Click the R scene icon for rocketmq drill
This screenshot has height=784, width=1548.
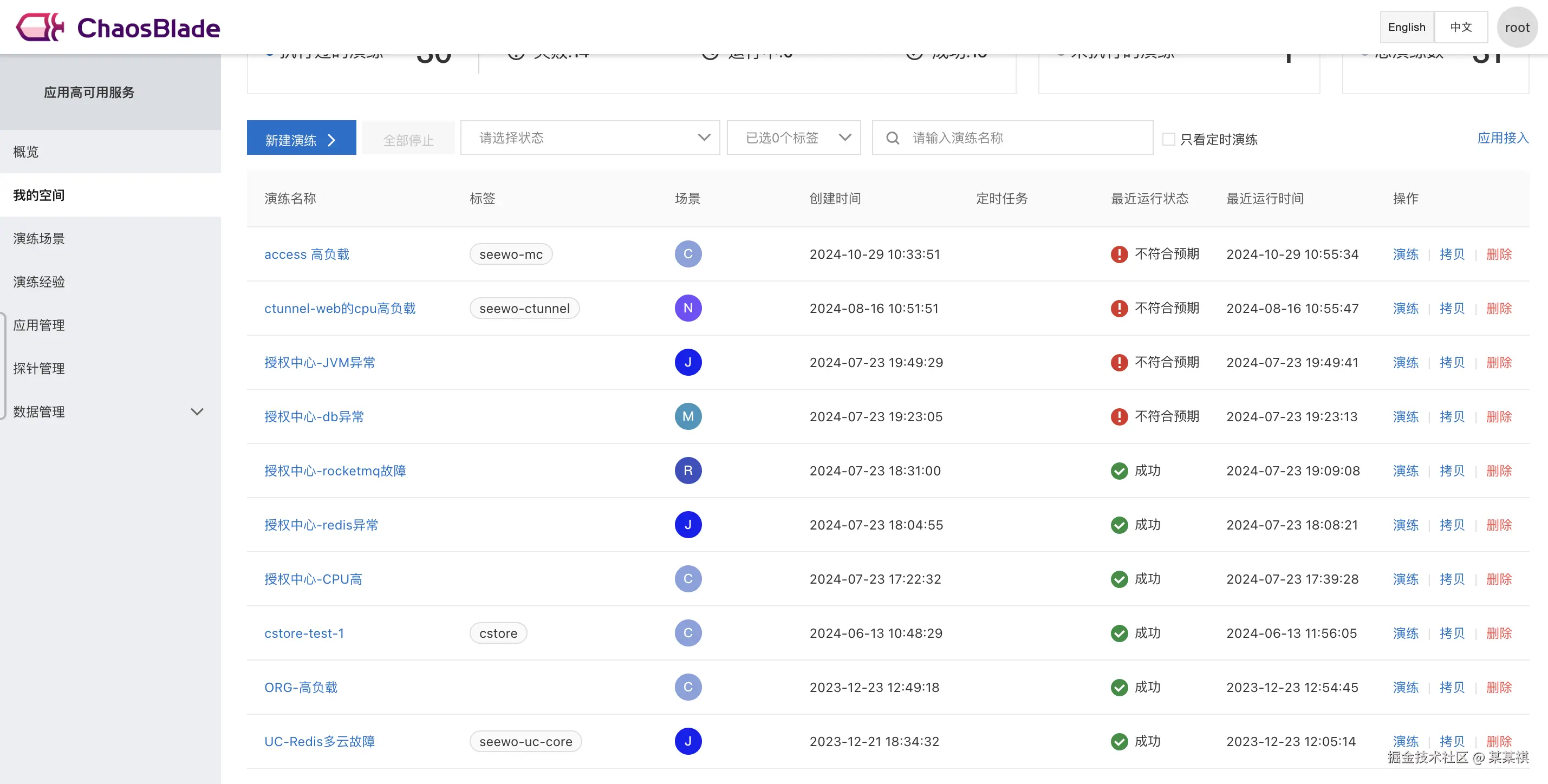[x=687, y=471]
